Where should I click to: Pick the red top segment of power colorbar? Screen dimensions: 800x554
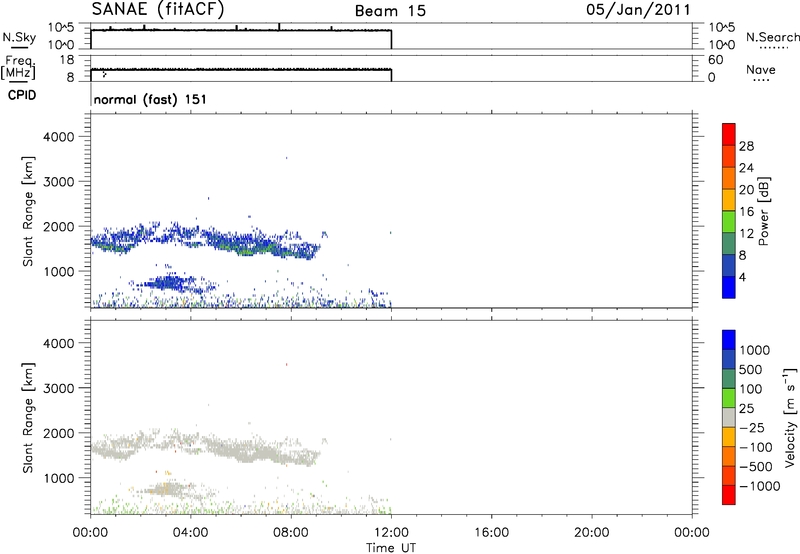click(x=729, y=134)
